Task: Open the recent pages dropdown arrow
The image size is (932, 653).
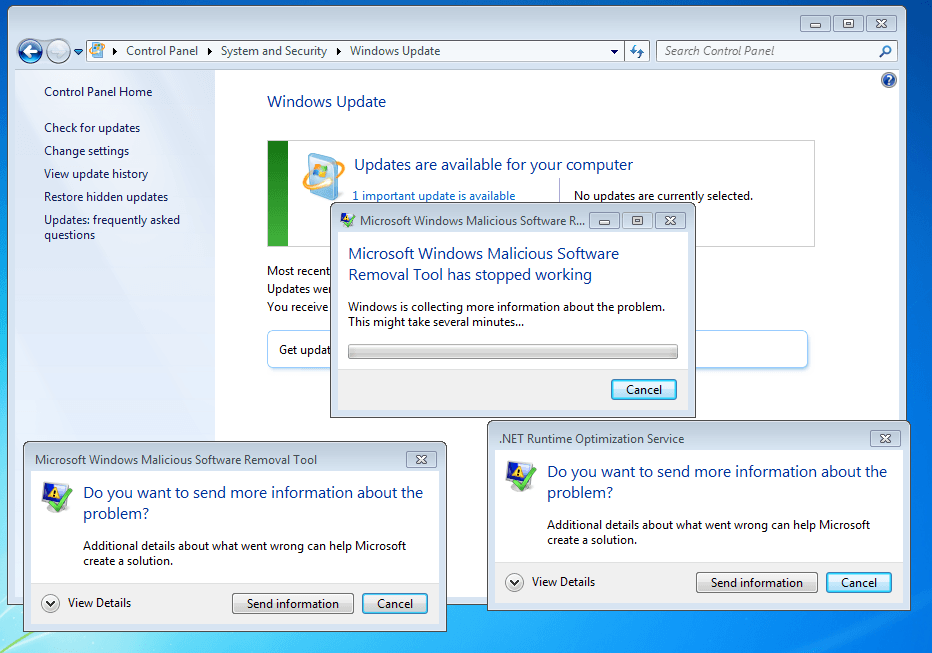Action: 78,52
